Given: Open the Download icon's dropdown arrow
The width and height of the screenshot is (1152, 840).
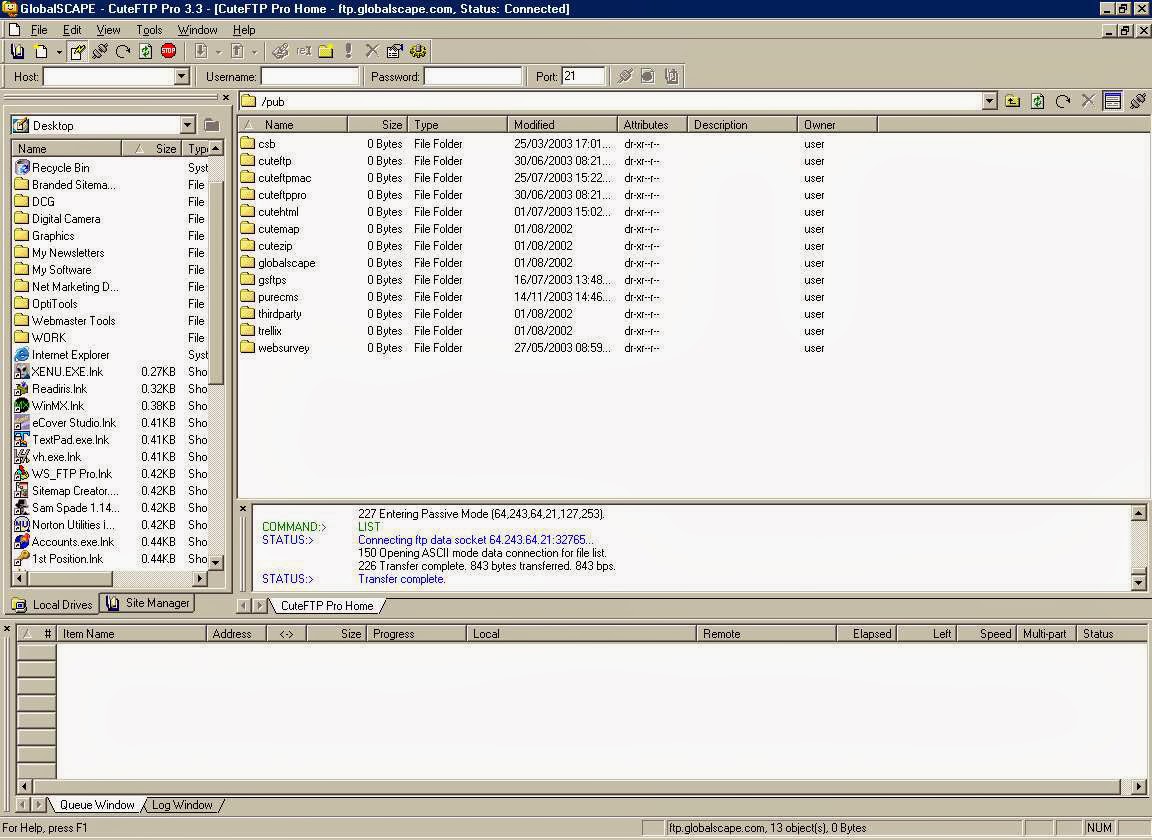Looking at the screenshot, I should point(218,52).
